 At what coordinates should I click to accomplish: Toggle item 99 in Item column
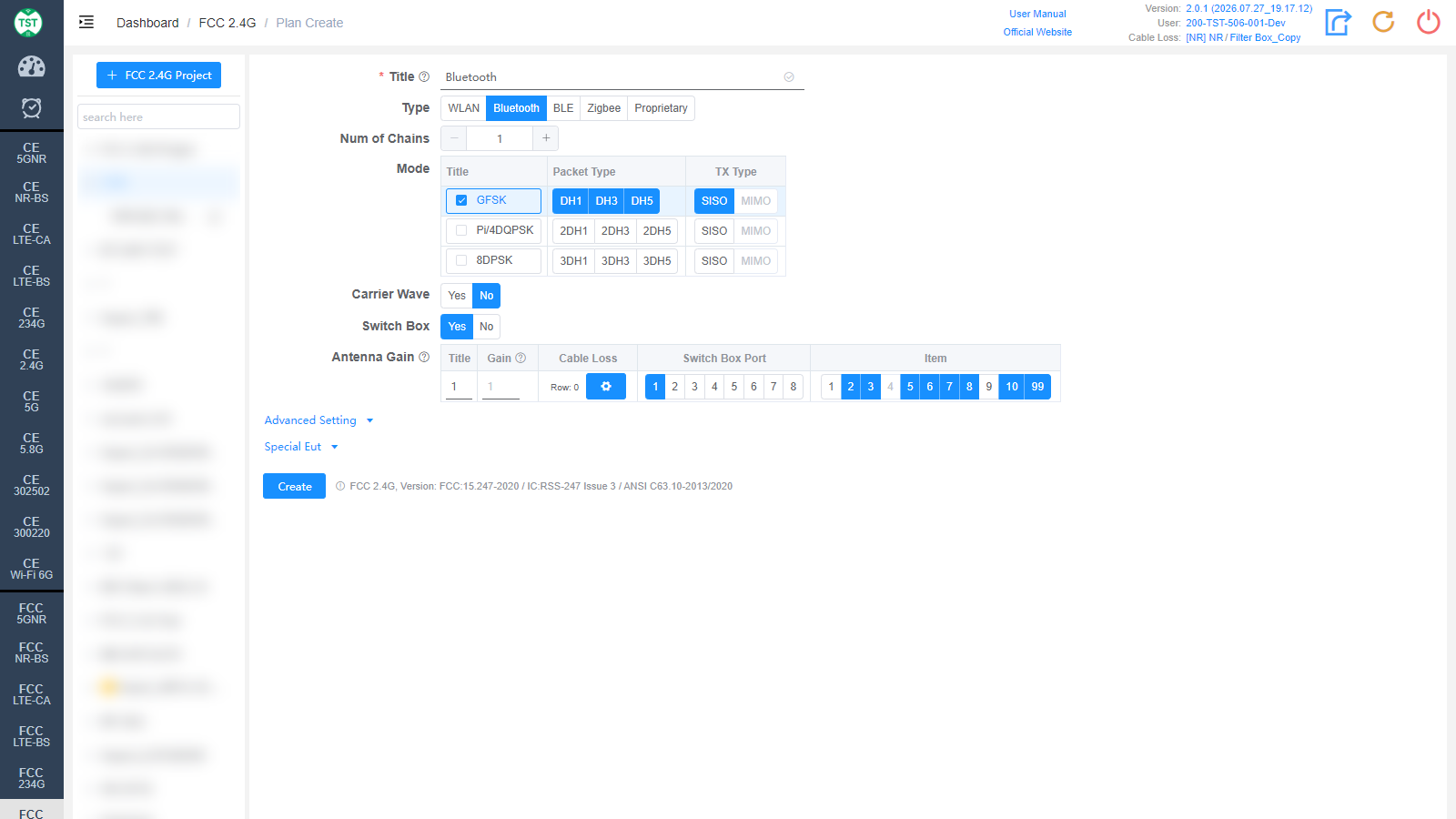click(x=1037, y=387)
